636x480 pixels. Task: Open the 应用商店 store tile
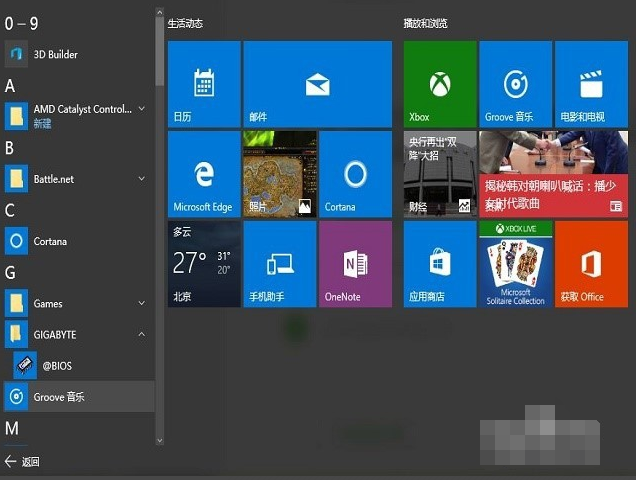(440, 264)
